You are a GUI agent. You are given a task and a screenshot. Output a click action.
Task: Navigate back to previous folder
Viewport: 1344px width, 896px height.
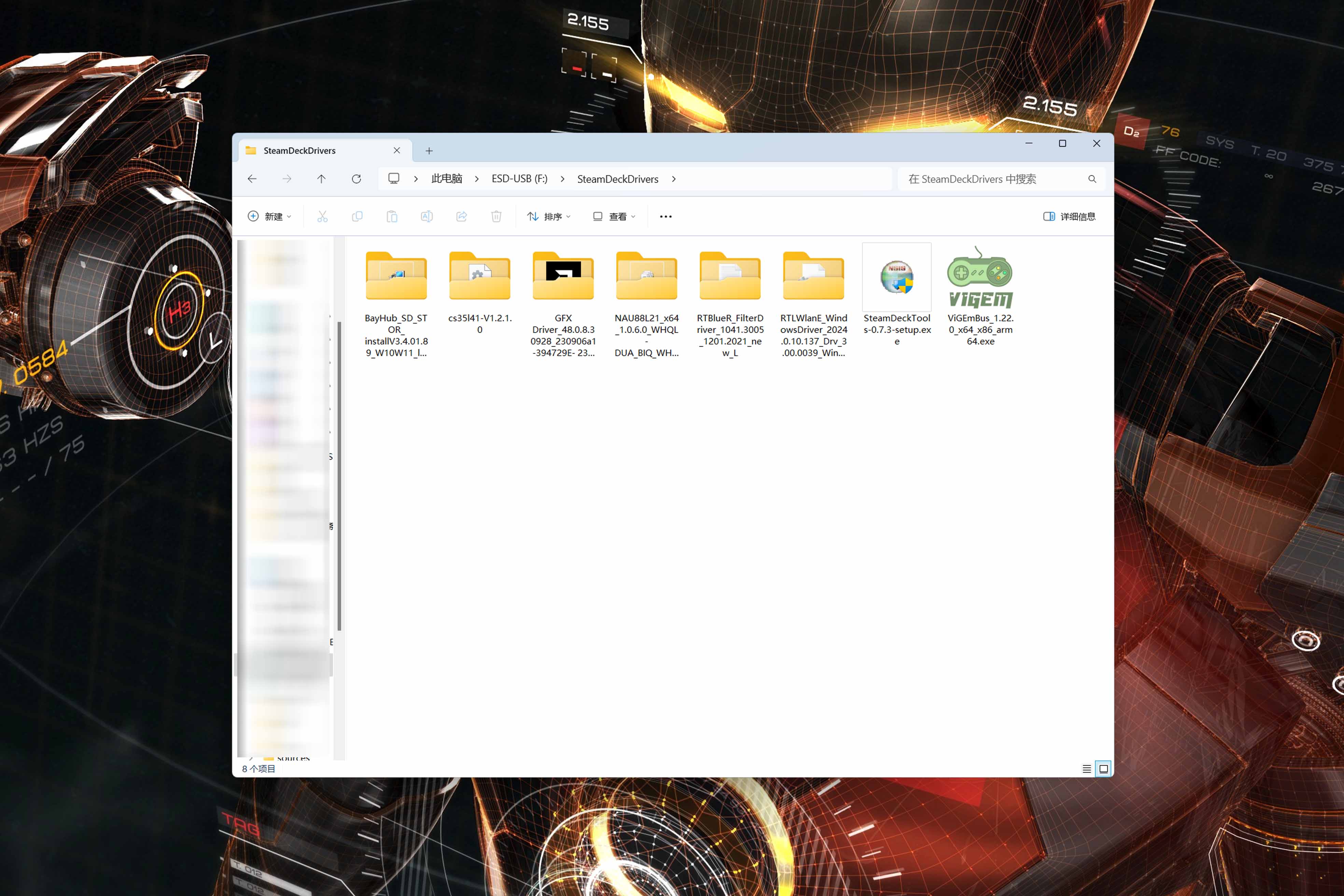(252, 179)
